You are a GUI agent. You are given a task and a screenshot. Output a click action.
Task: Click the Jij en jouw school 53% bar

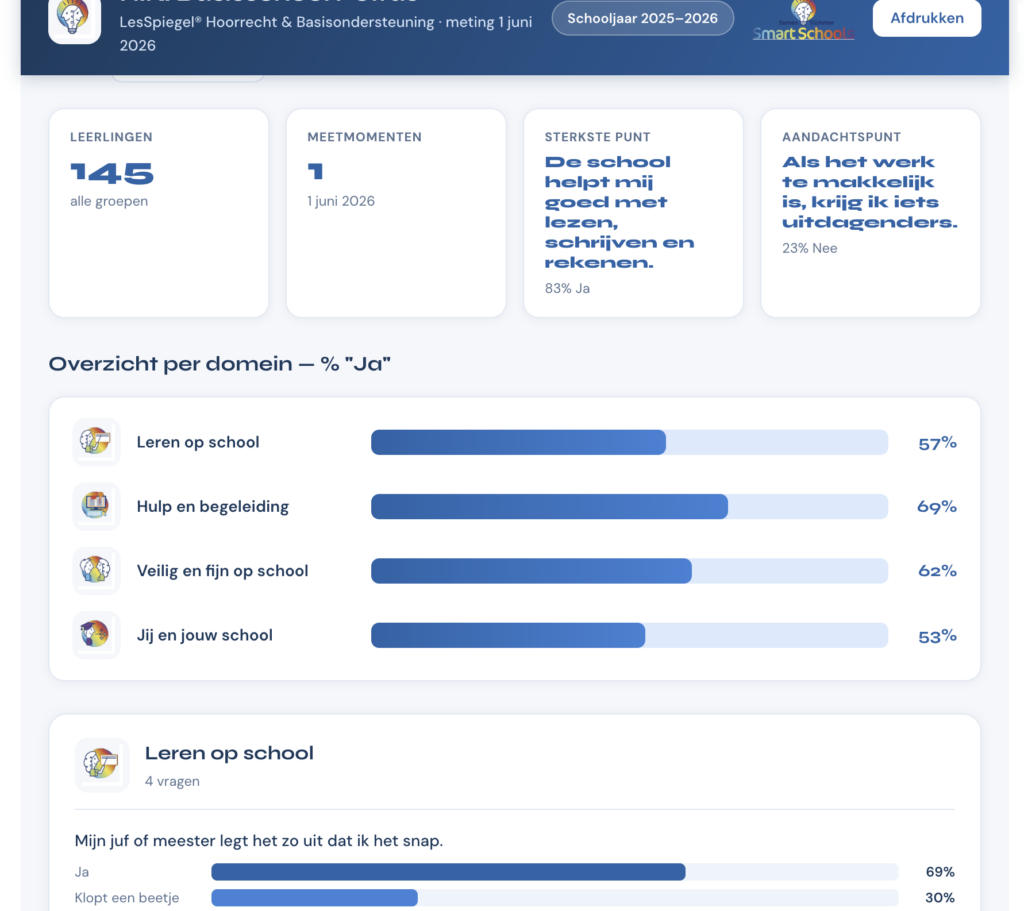(630, 635)
